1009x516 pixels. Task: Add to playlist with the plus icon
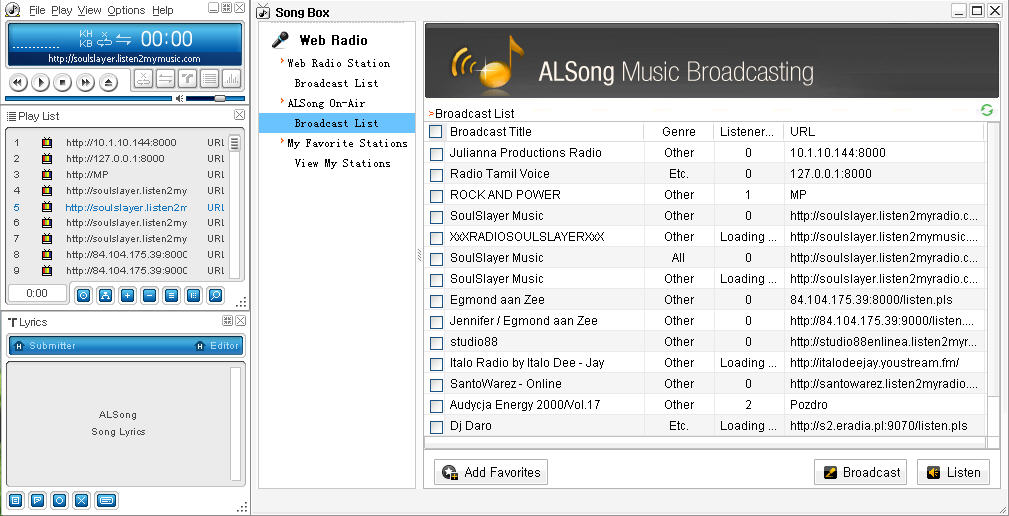[127, 295]
